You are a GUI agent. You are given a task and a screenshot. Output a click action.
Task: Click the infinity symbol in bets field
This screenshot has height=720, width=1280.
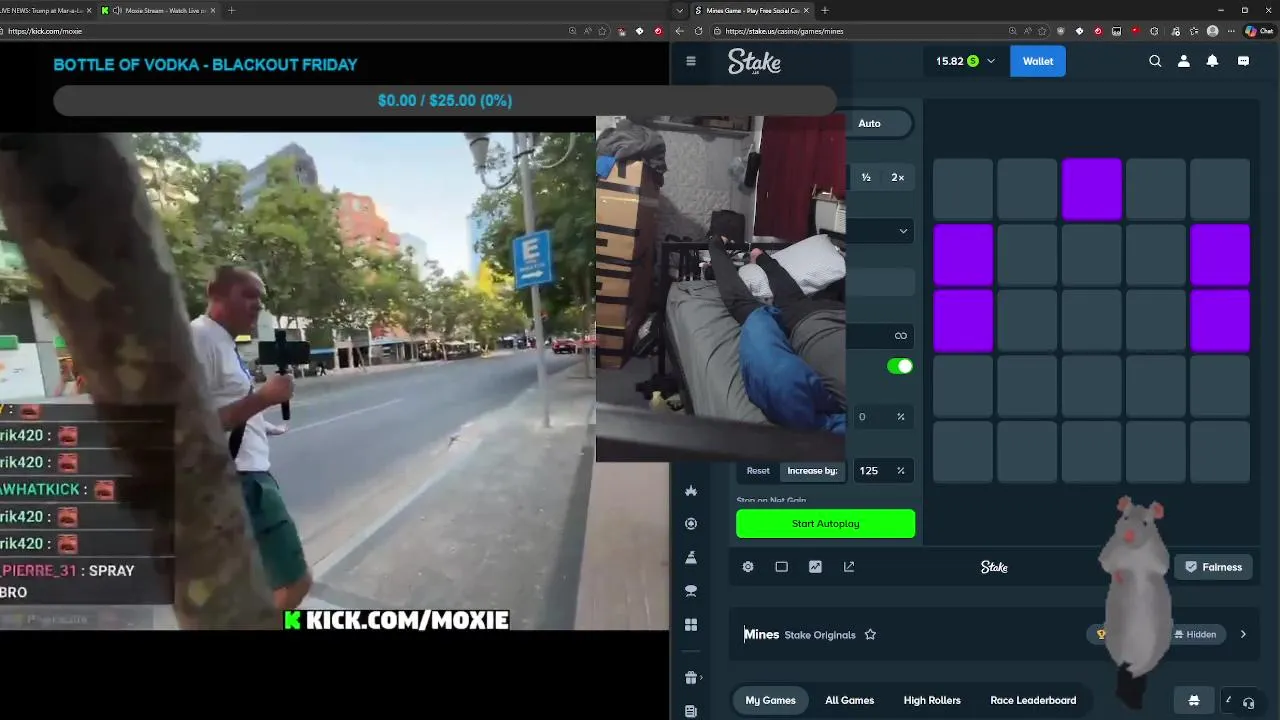[901, 336]
